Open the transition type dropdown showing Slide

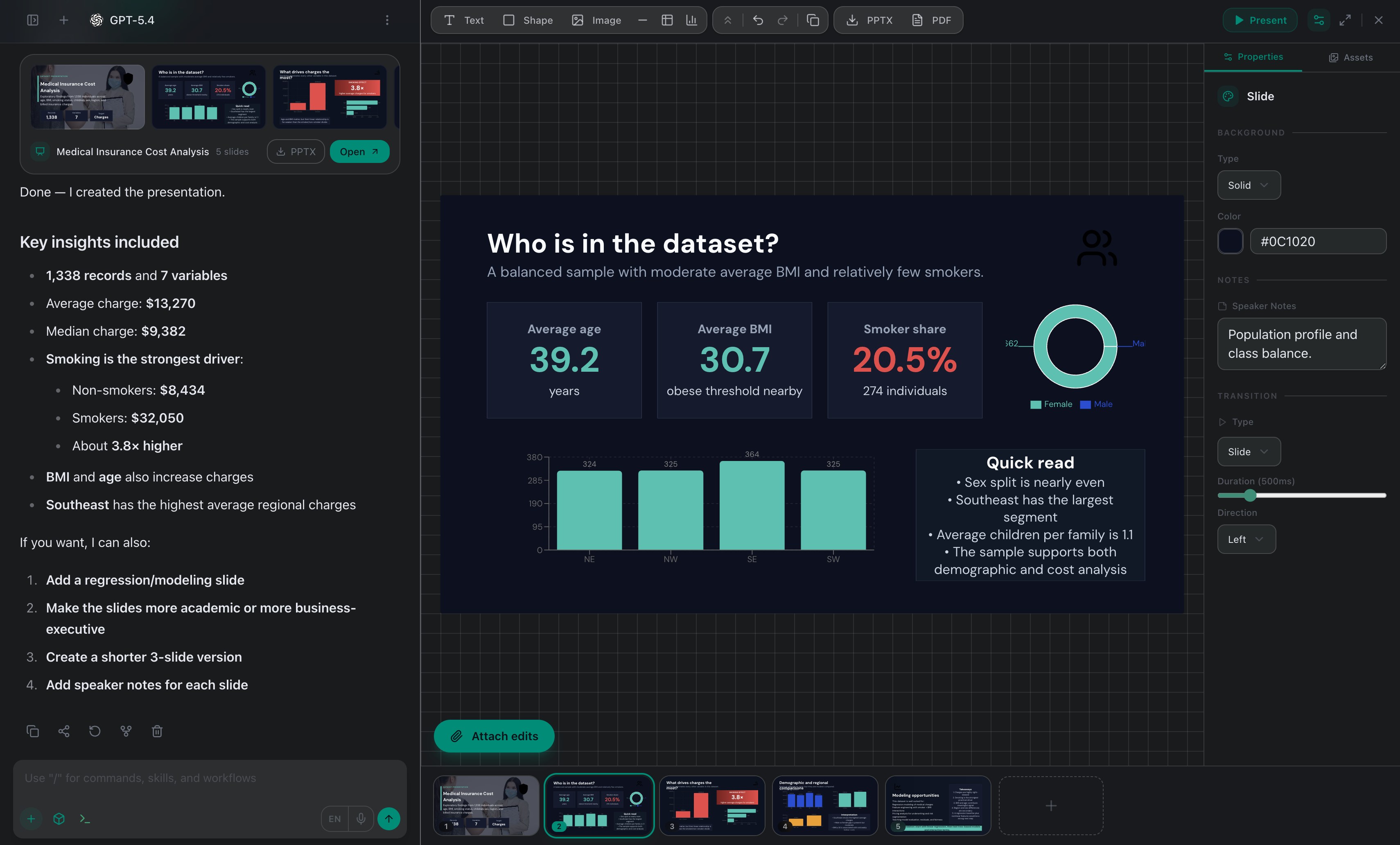tap(1248, 451)
